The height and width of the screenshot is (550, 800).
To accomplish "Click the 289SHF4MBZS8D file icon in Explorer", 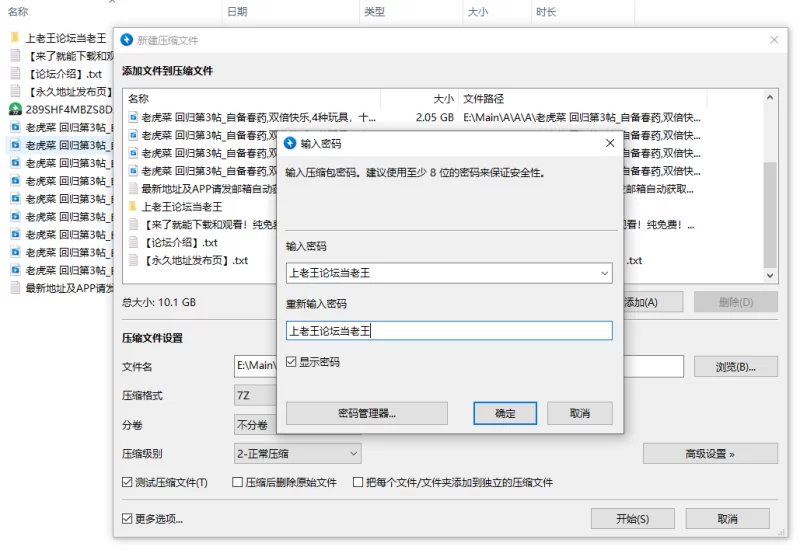I will tap(15, 109).
